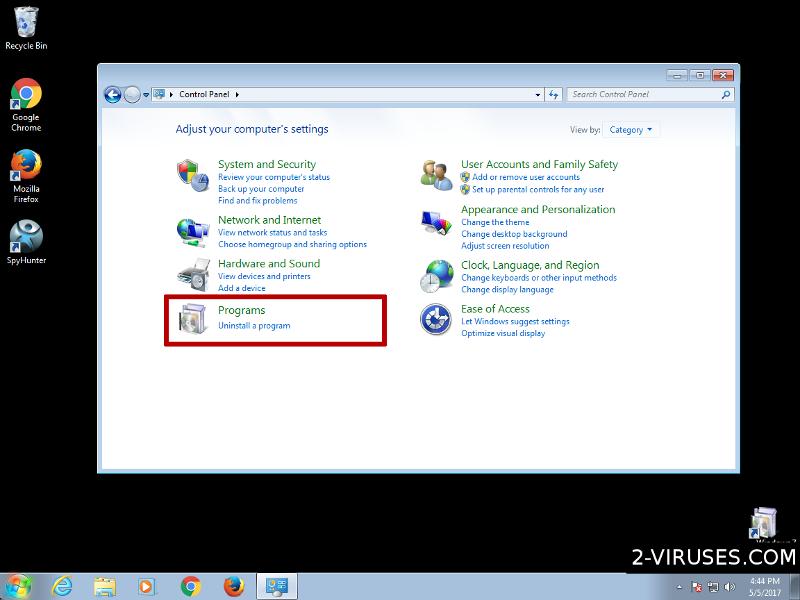This screenshot has height=600, width=800.
Task: Click the System and Security shield icon
Action: (x=192, y=174)
